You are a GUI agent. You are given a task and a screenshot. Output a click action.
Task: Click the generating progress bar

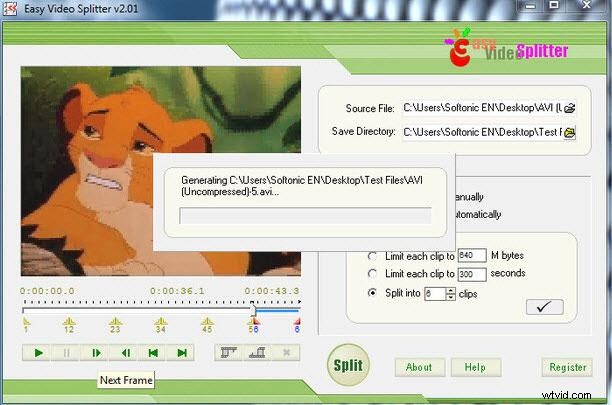305,215
